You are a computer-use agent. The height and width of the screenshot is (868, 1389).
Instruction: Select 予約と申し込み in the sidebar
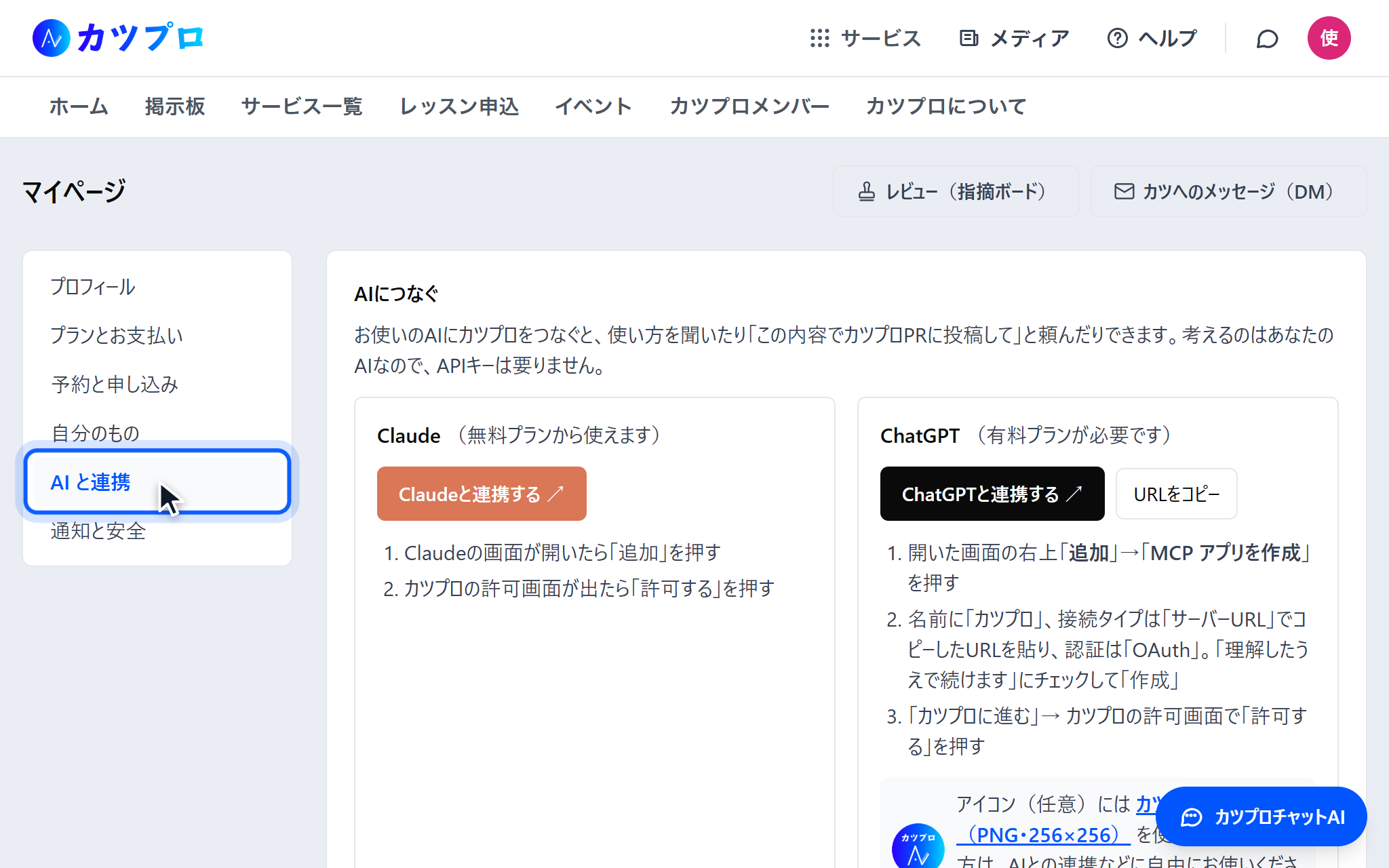157,384
